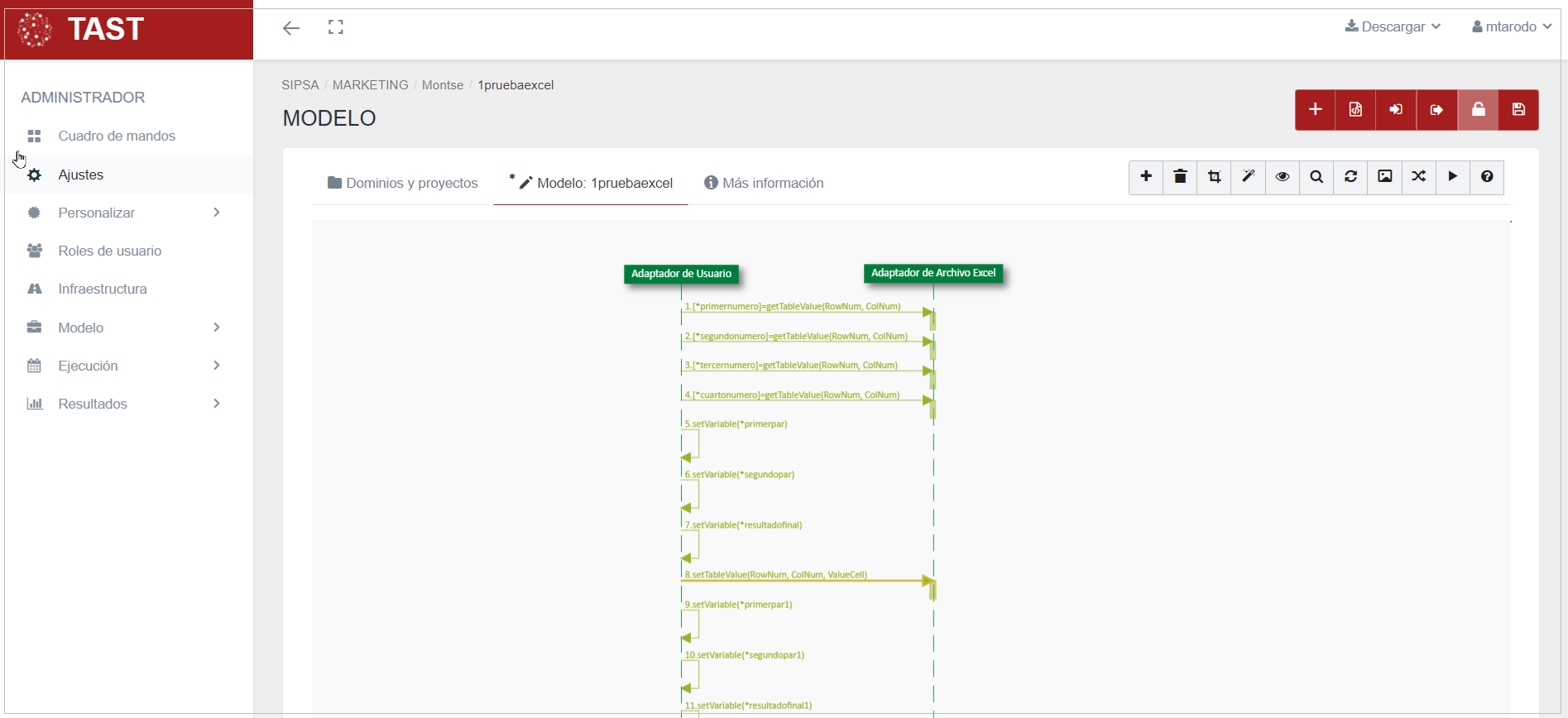The height and width of the screenshot is (718, 1568).
Task: Open the mtarodo user menu
Action: 1511,26
